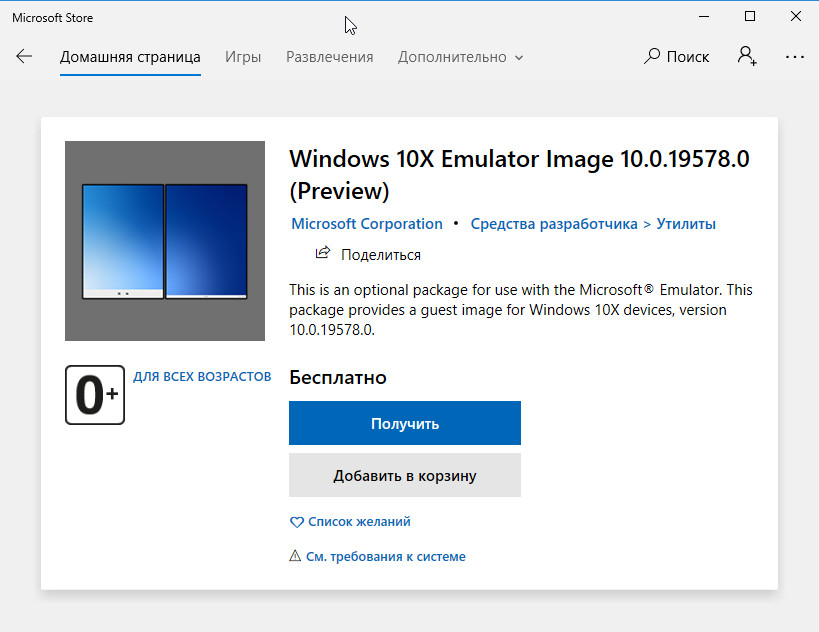The width and height of the screenshot is (819, 632).
Task: Open the Средства разработчика category link
Action: 554,224
